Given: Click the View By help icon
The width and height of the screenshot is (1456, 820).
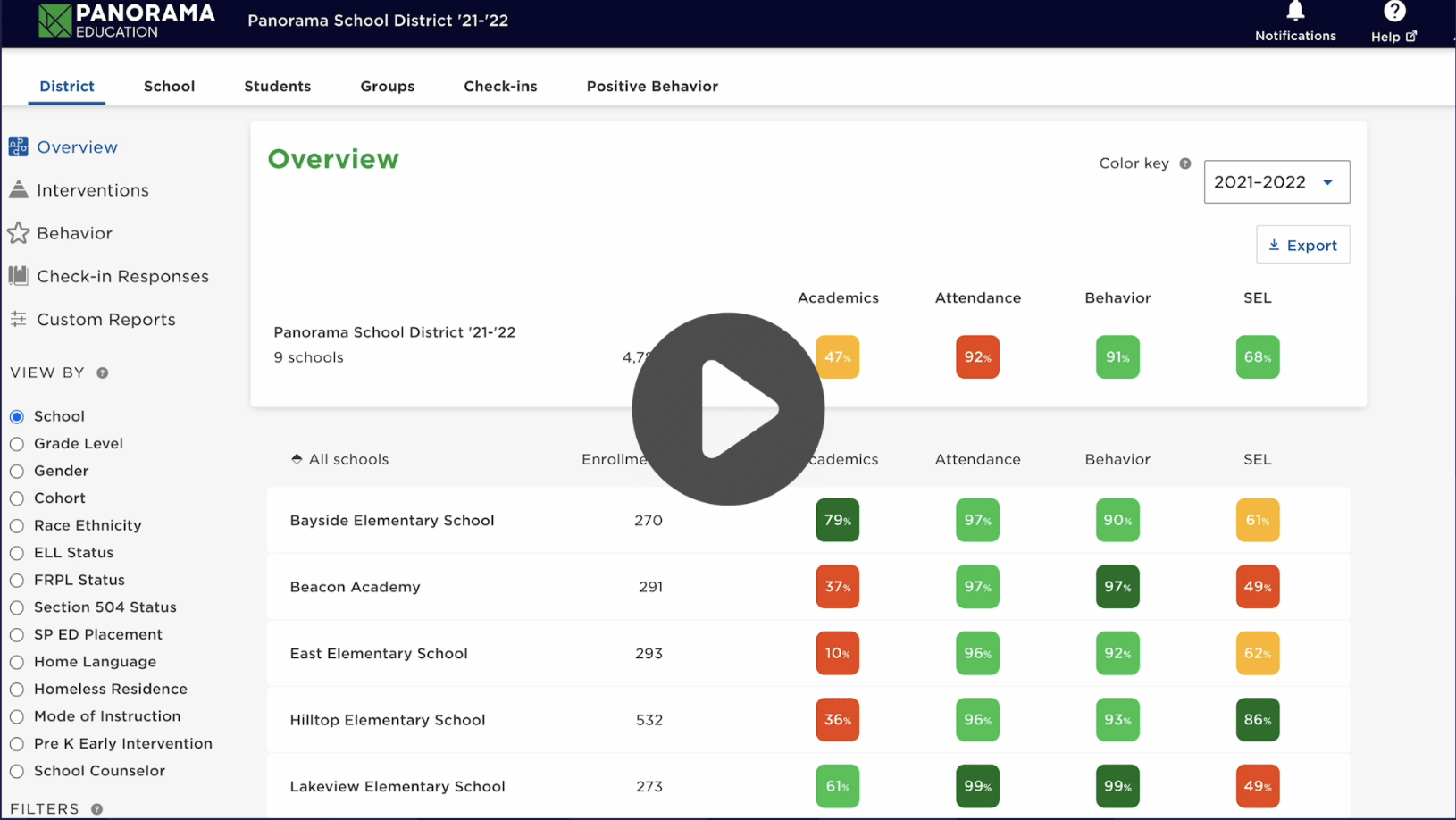Looking at the screenshot, I should (103, 373).
